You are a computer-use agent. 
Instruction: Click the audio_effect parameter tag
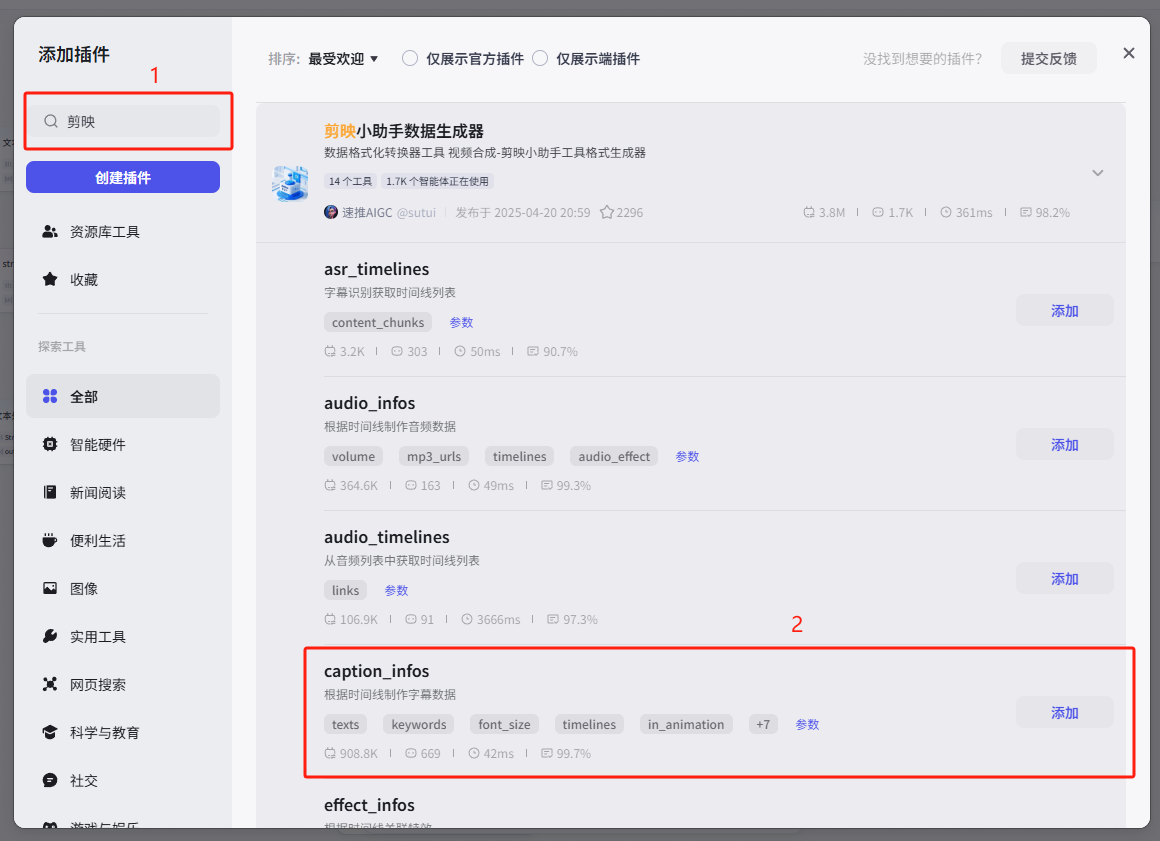[614, 456]
